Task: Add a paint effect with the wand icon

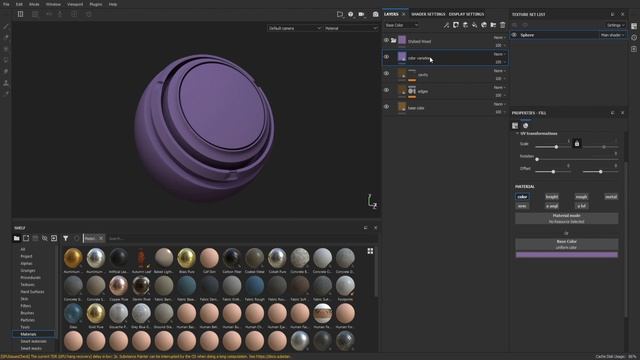Action: [x=446, y=25]
